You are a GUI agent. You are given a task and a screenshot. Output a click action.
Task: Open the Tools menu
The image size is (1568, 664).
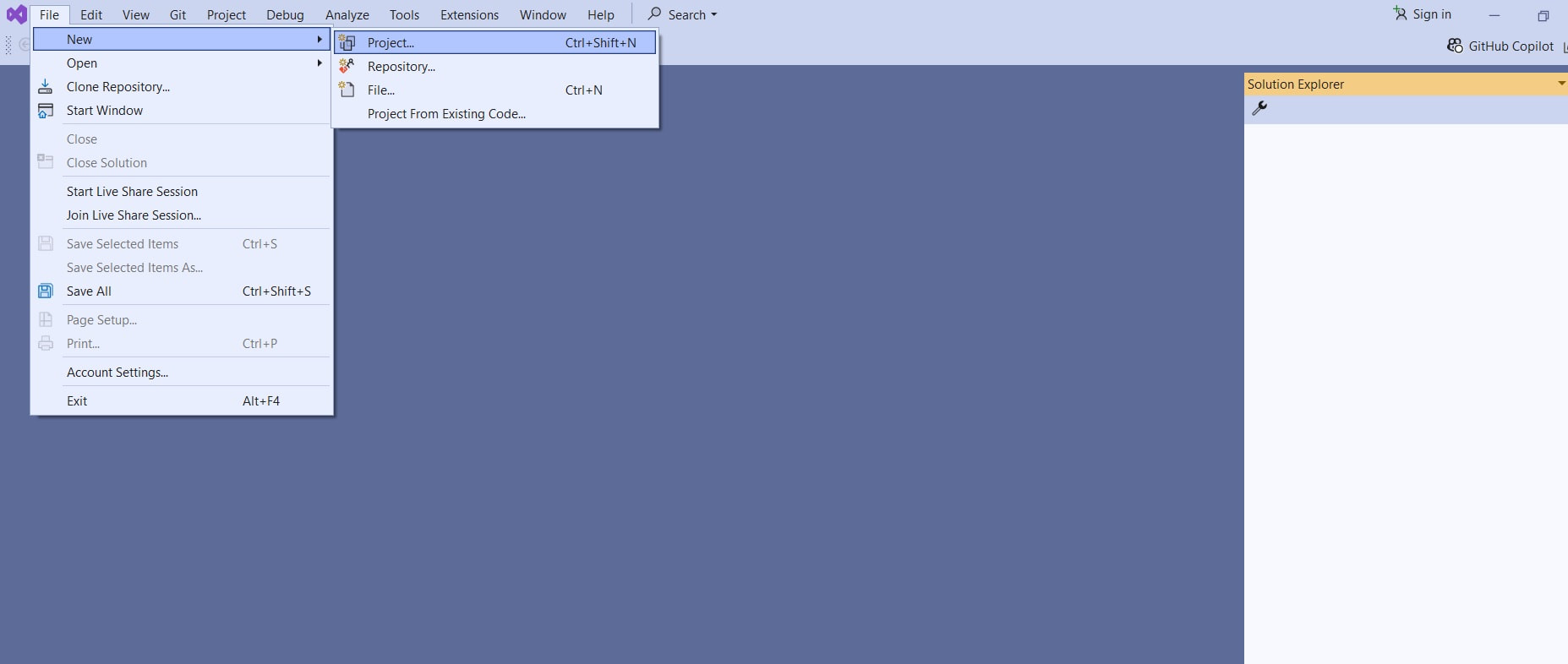point(404,14)
